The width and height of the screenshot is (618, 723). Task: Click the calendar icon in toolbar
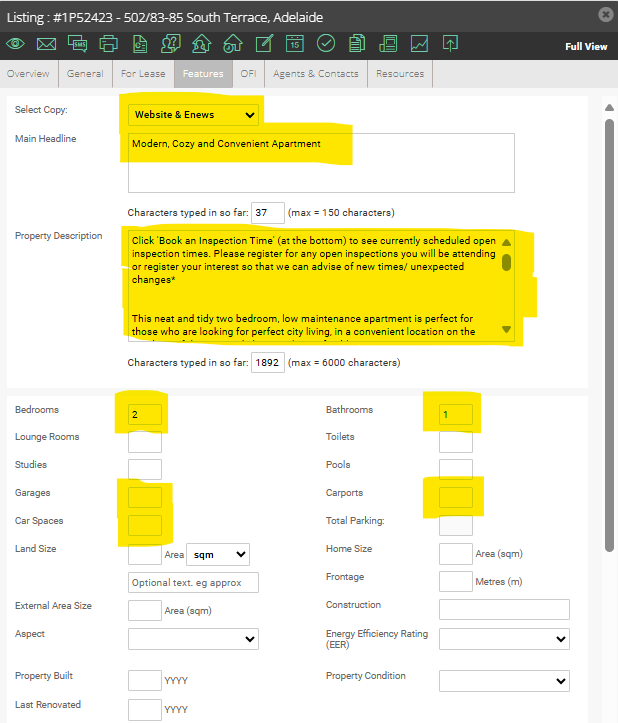pos(294,44)
